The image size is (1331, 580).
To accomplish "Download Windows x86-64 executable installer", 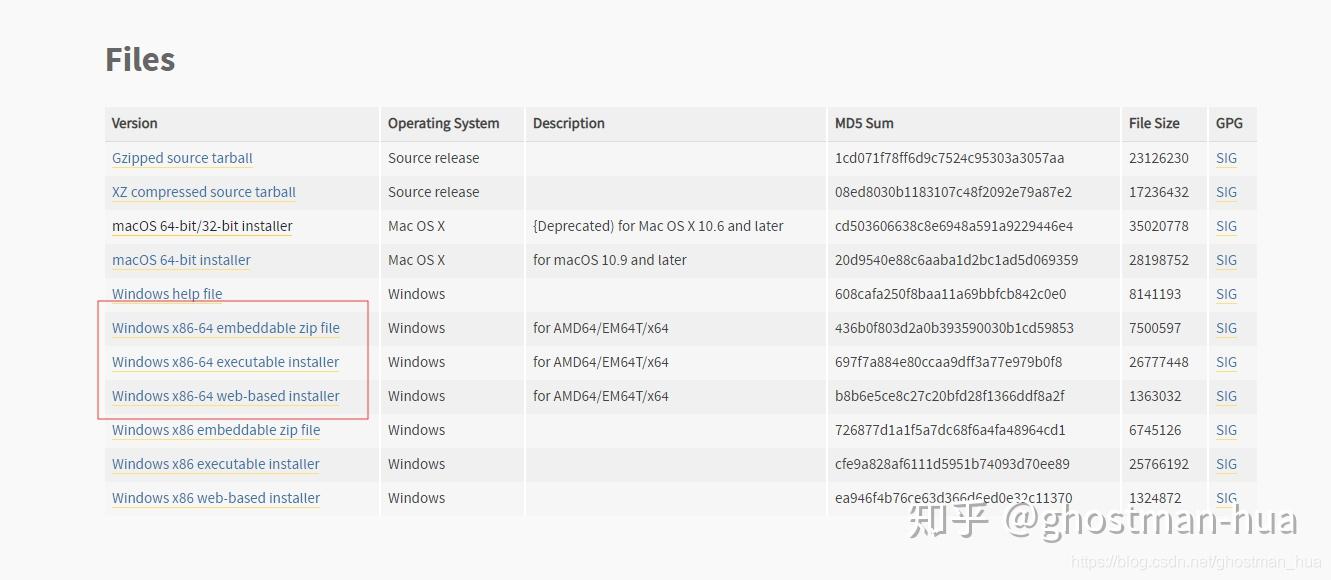I will pyautogui.click(x=225, y=362).
